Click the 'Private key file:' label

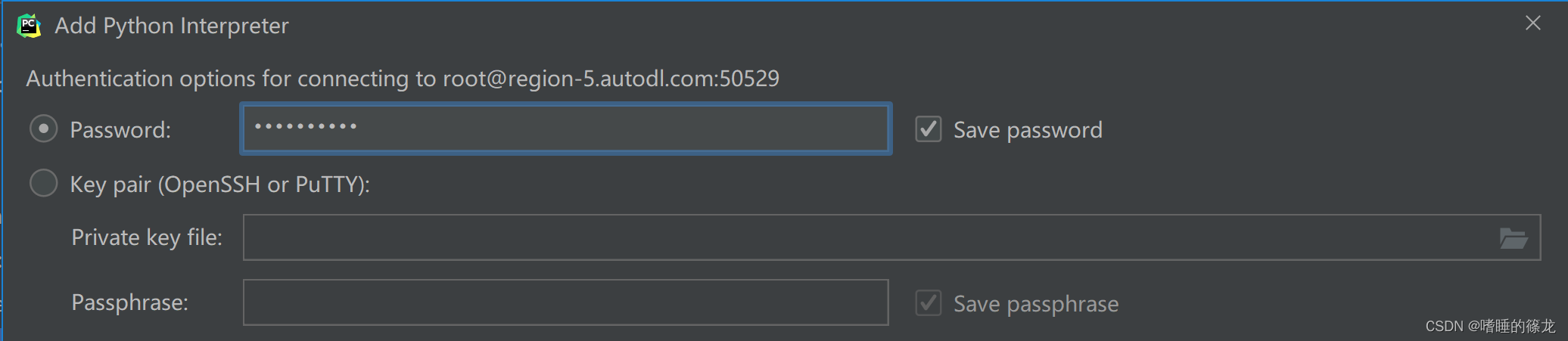pos(147,237)
